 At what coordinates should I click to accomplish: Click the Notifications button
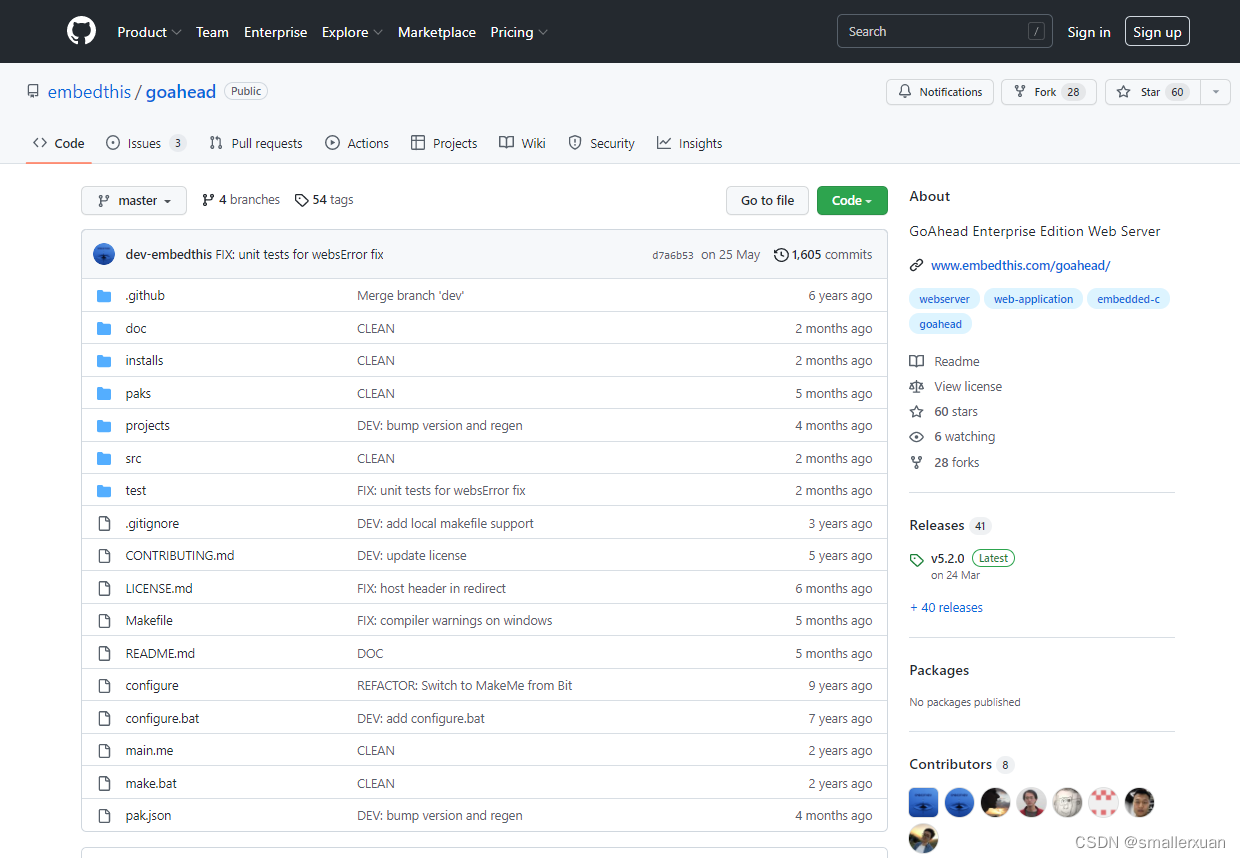point(940,92)
